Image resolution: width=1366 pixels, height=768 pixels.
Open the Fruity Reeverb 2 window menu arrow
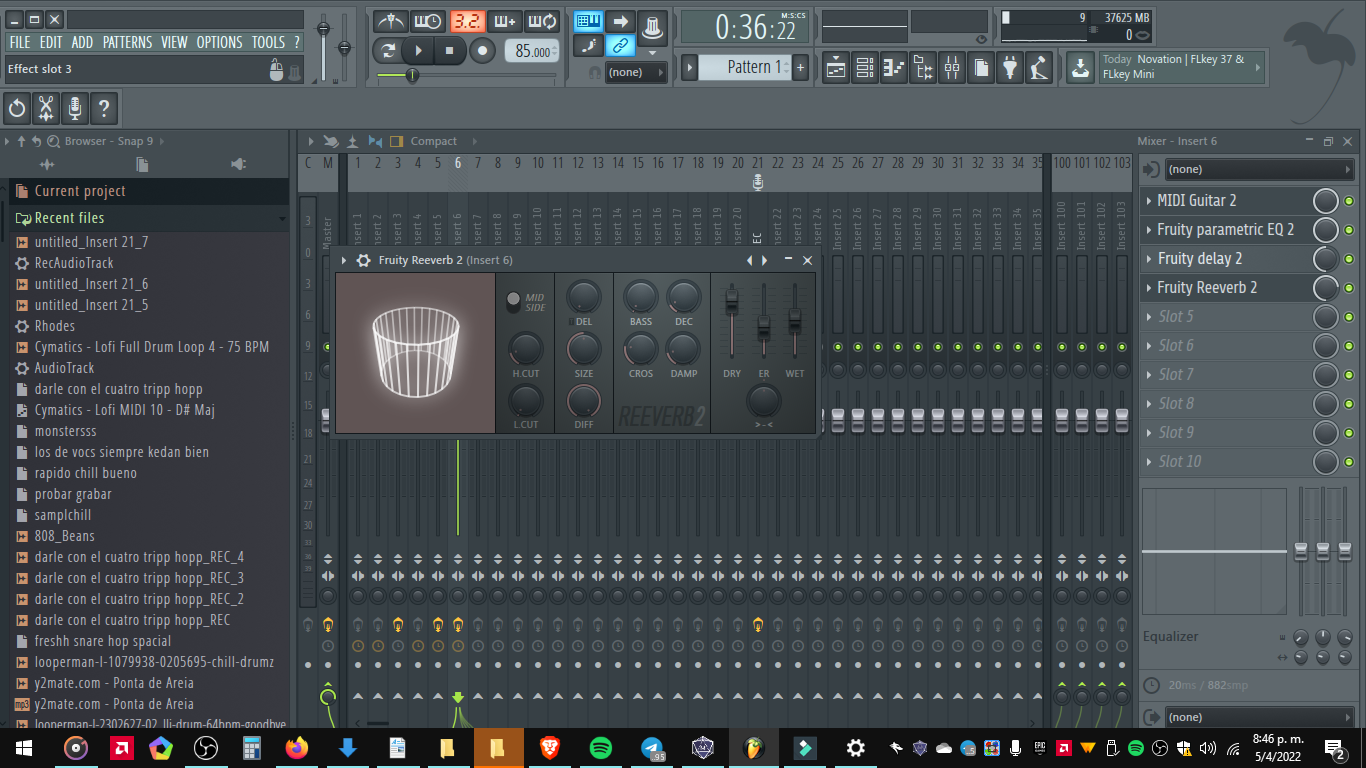coord(344,260)
